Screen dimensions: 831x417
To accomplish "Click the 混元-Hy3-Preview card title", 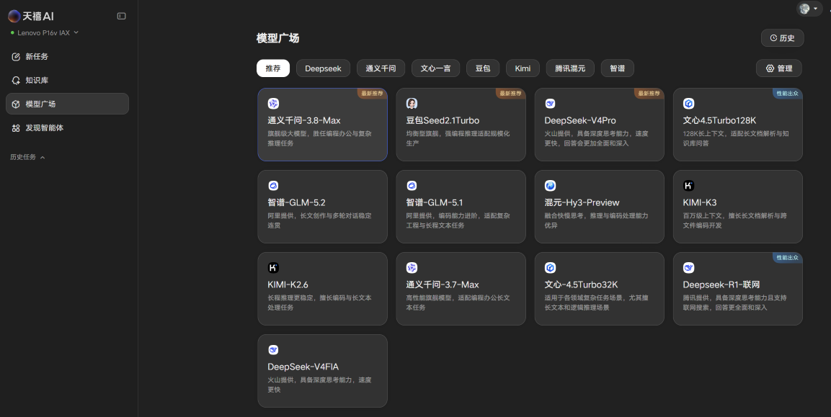I will pos(582,203).
